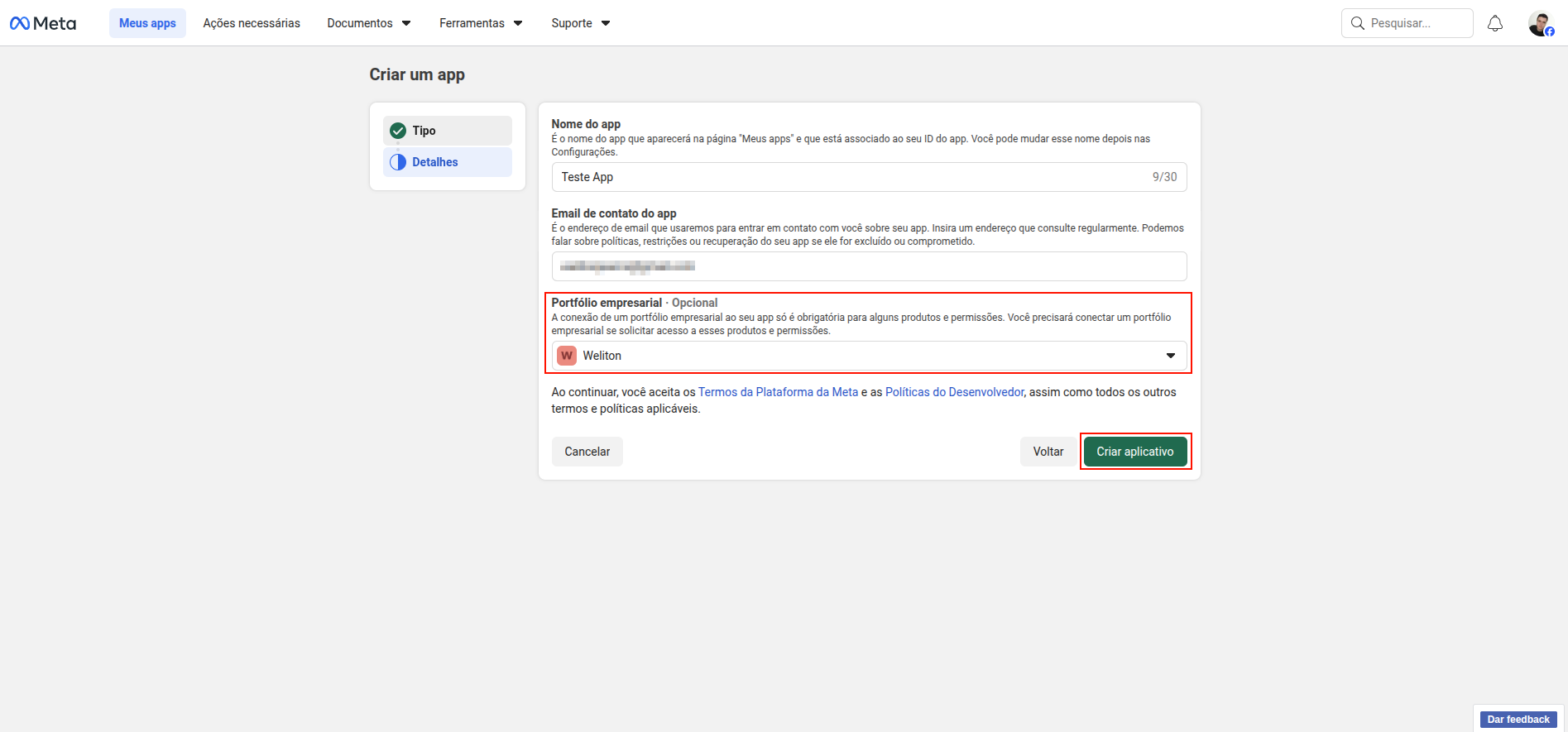Open the notifications bell
The height and width of the screenshot is (732, 1568).
coord(1494,23)
